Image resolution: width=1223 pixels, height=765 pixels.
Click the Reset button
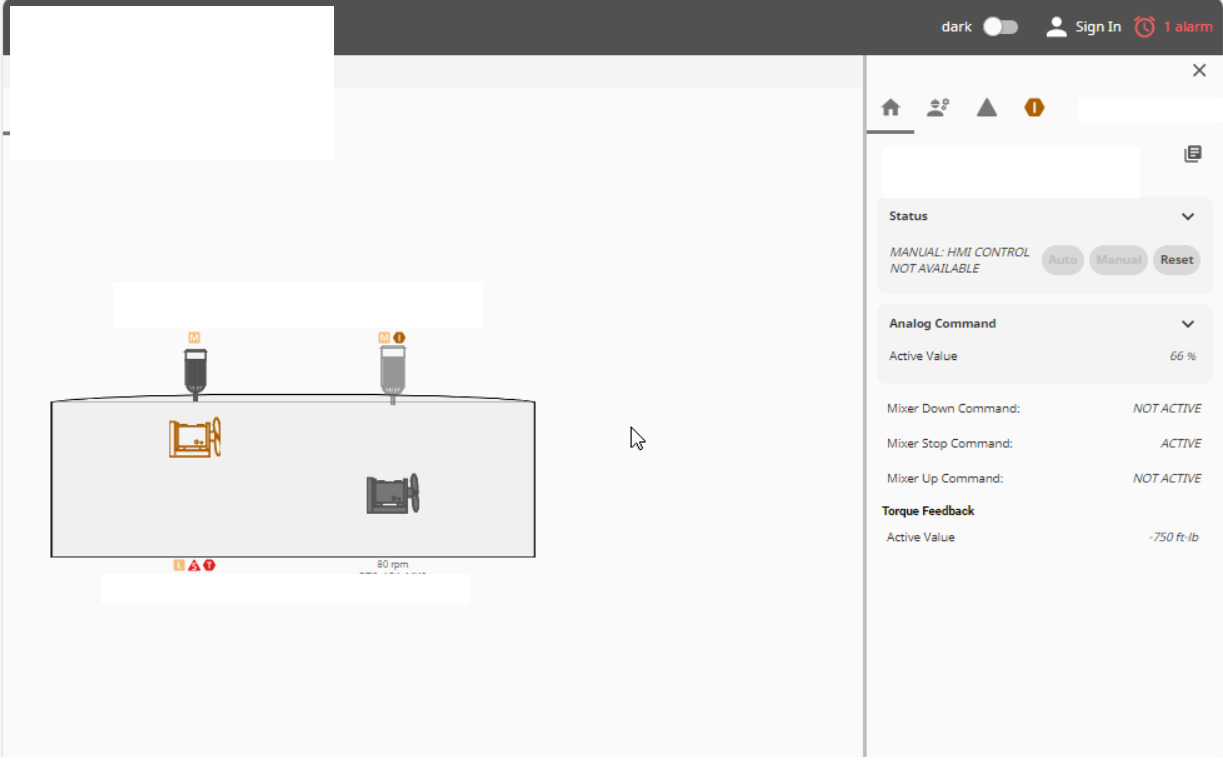click(x=1177, y=260)
